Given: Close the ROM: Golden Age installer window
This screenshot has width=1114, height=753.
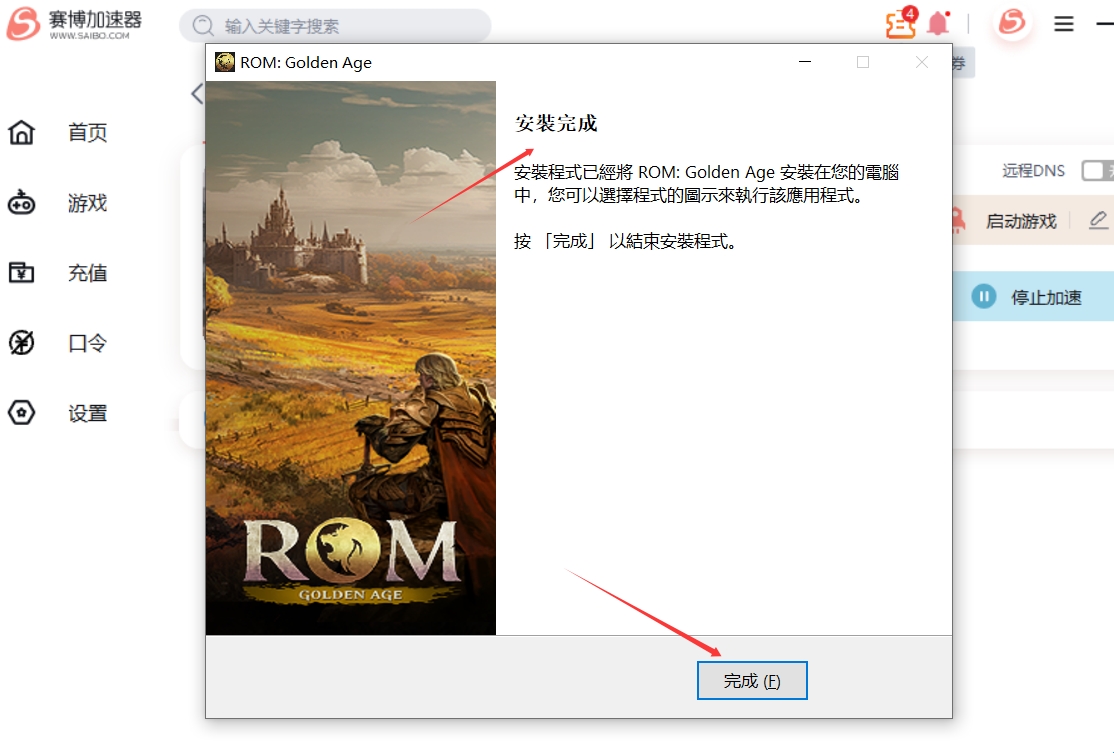Looking at the screenshot, I should [921, 63].
